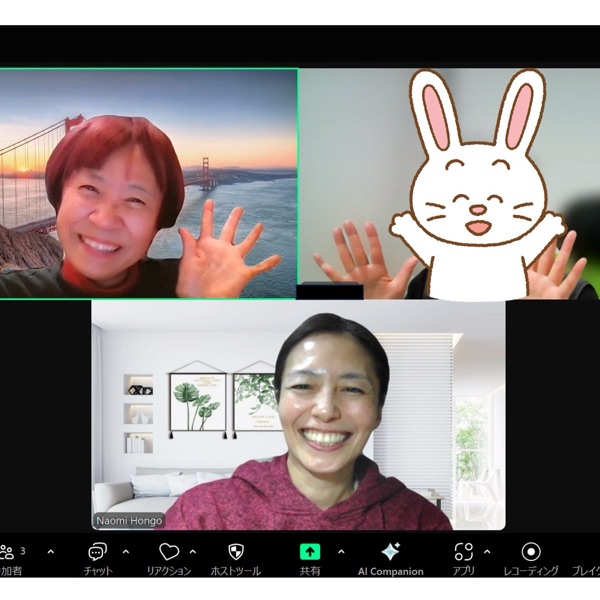The width and height of the screenshot is (600, 600).
Task: Open the participants panel (参加者)
Action: coord(8,552)
